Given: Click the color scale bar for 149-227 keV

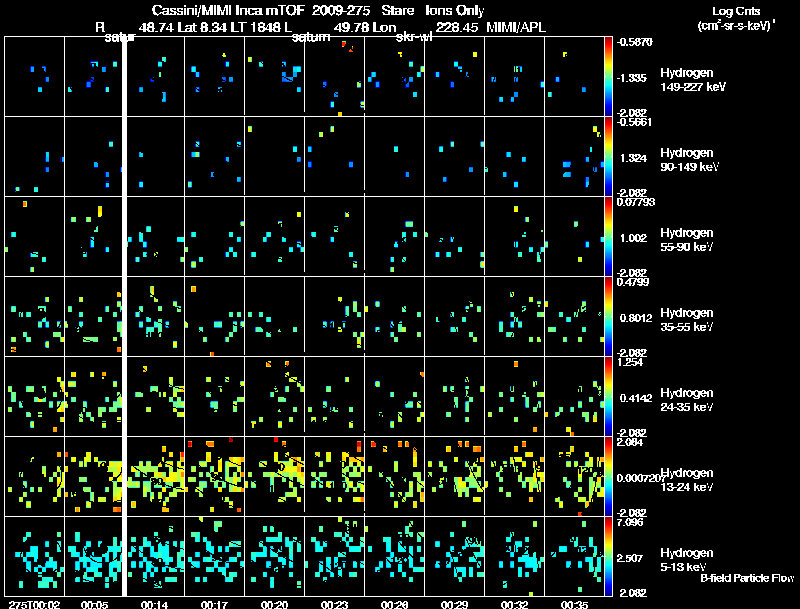Looking at the screenshot, I should [x=608, y=76].
